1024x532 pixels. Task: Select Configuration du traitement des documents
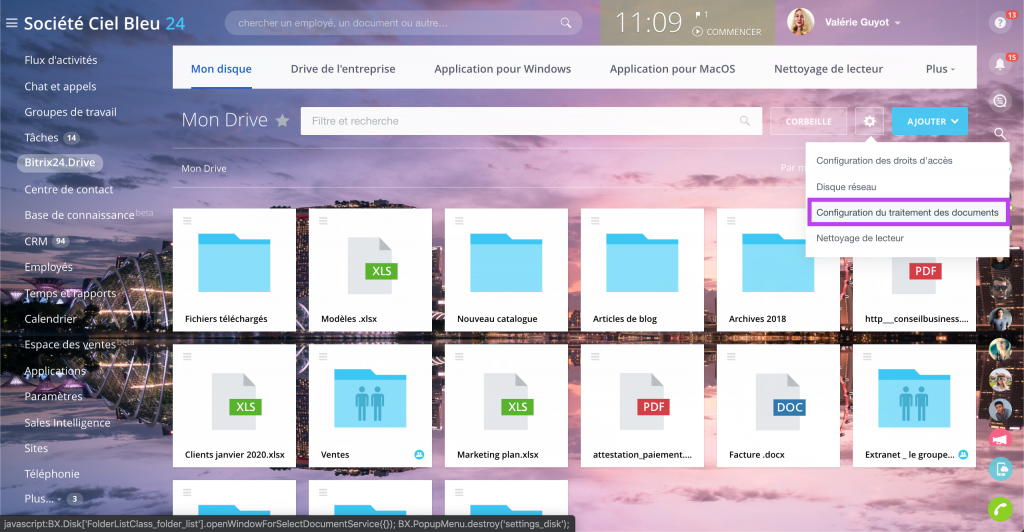point(907,212)
